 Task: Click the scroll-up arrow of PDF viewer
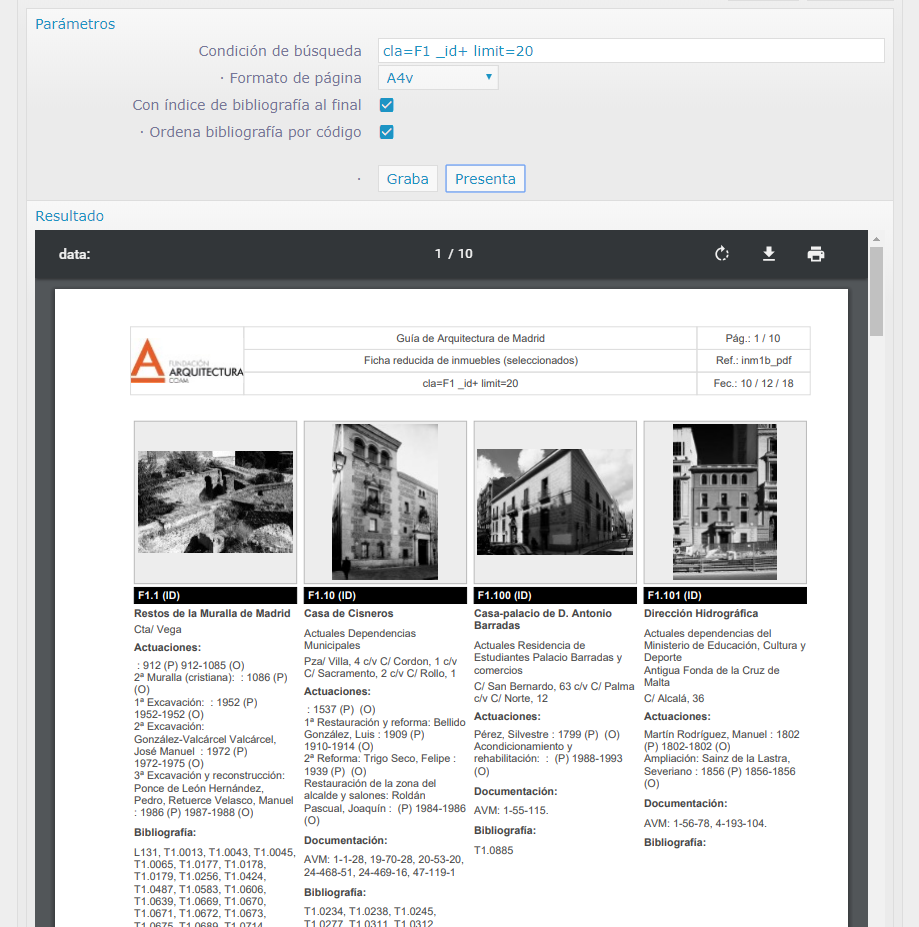coord(876,239)
